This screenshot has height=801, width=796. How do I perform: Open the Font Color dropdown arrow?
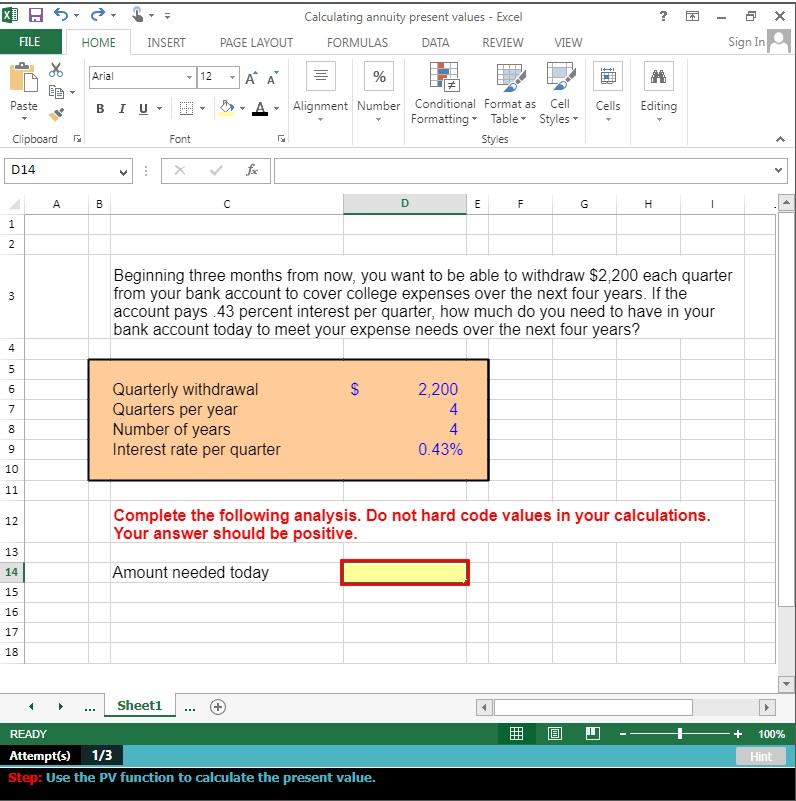point(276,108)
